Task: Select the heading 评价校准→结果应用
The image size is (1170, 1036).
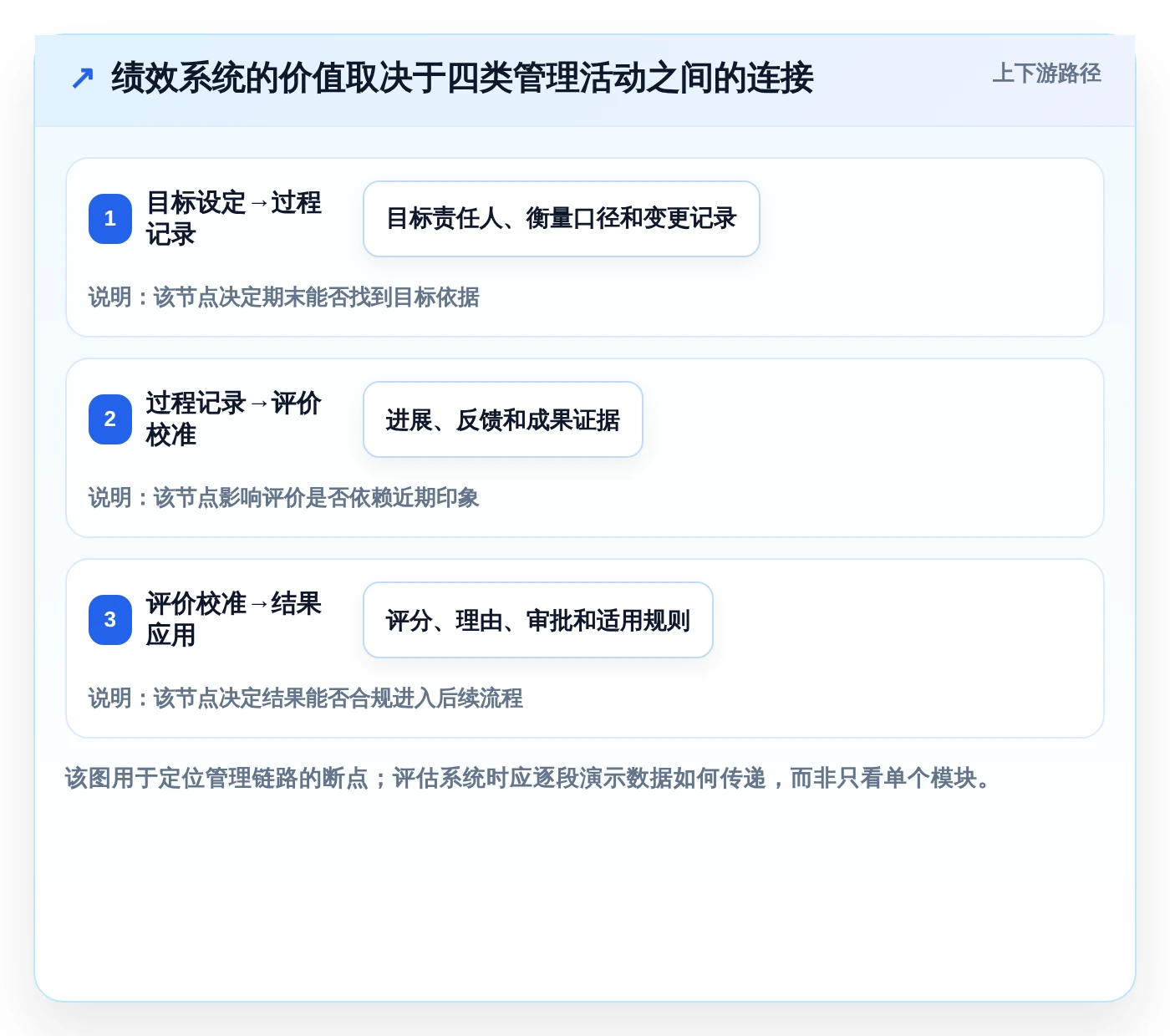Action: [234, 620]
